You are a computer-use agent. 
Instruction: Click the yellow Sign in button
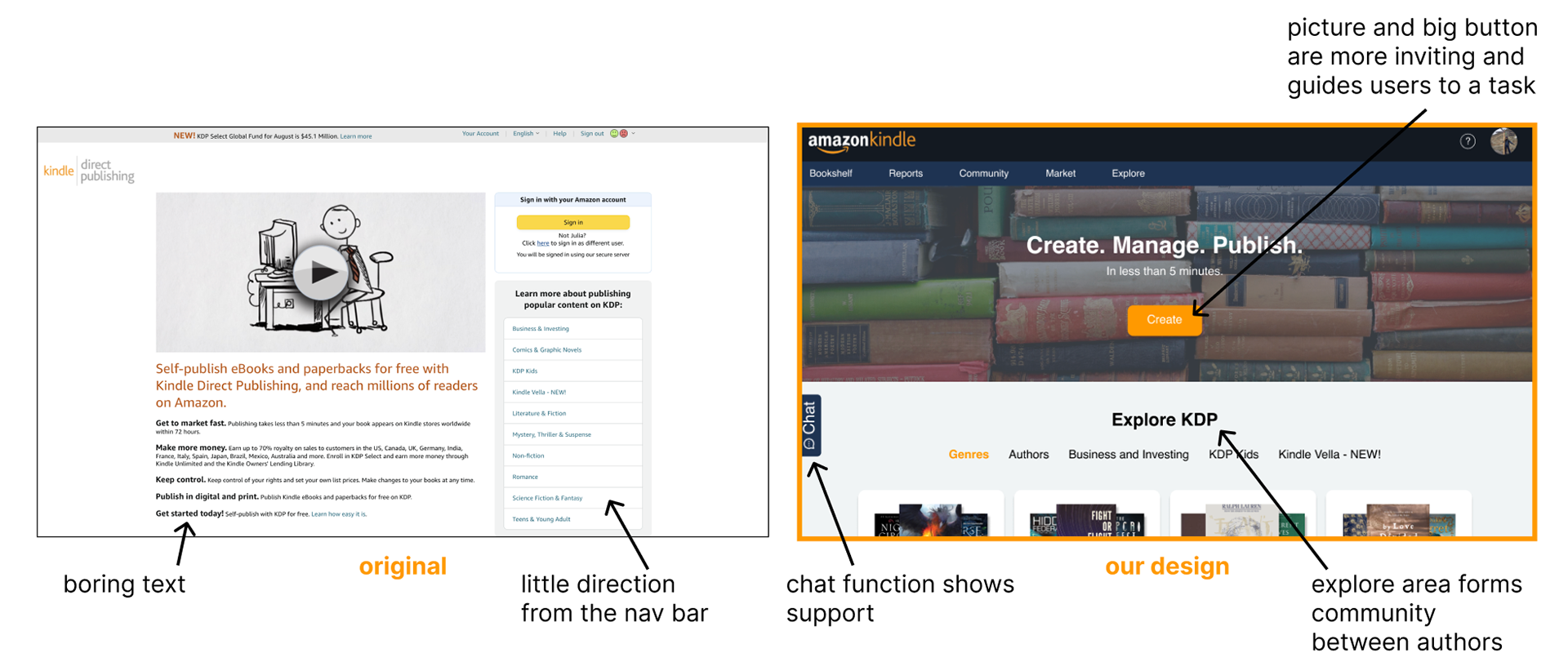click(x=573, y=222)
